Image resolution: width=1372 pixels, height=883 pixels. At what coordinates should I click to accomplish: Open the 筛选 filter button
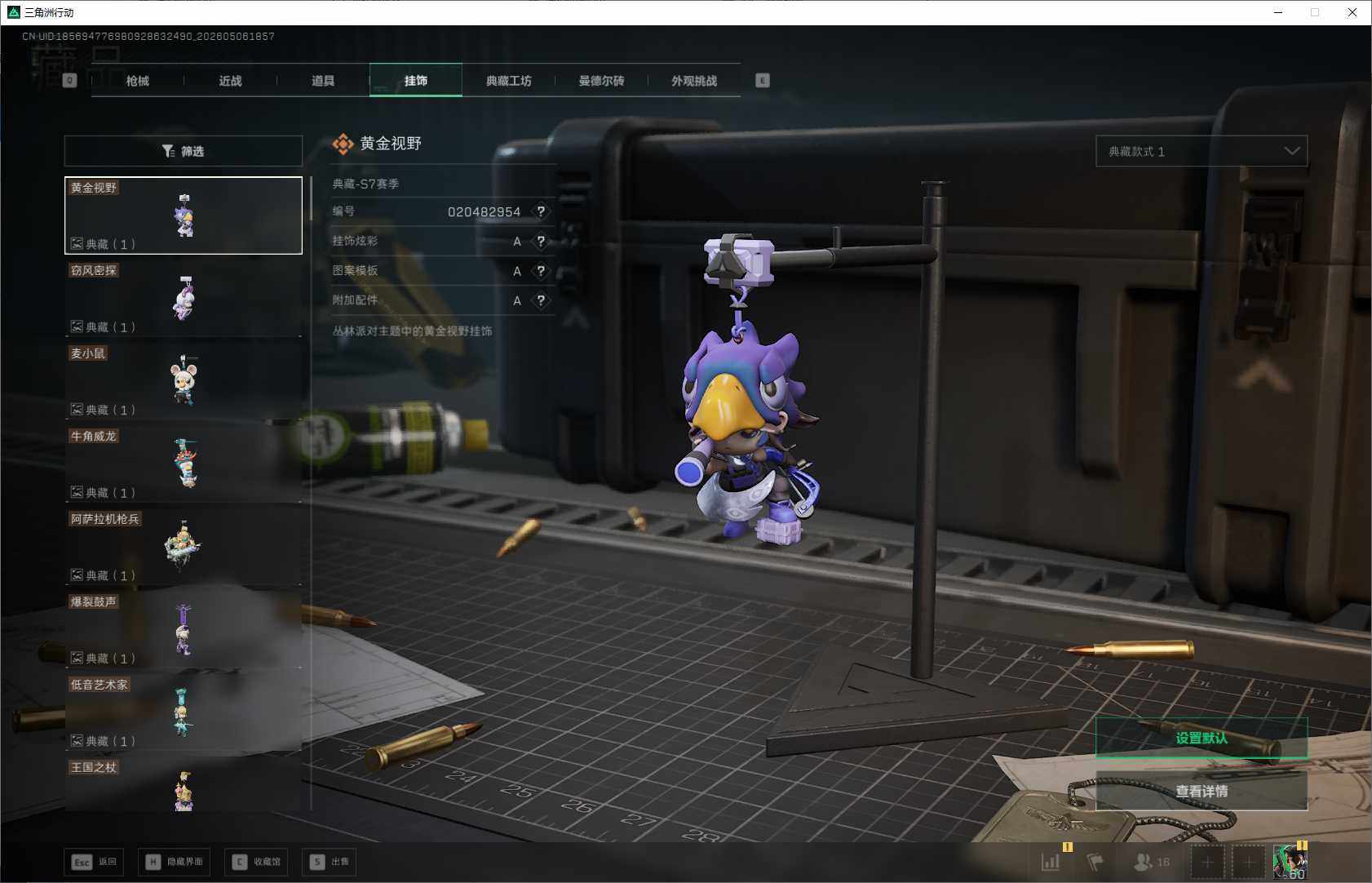coord(184,151)
